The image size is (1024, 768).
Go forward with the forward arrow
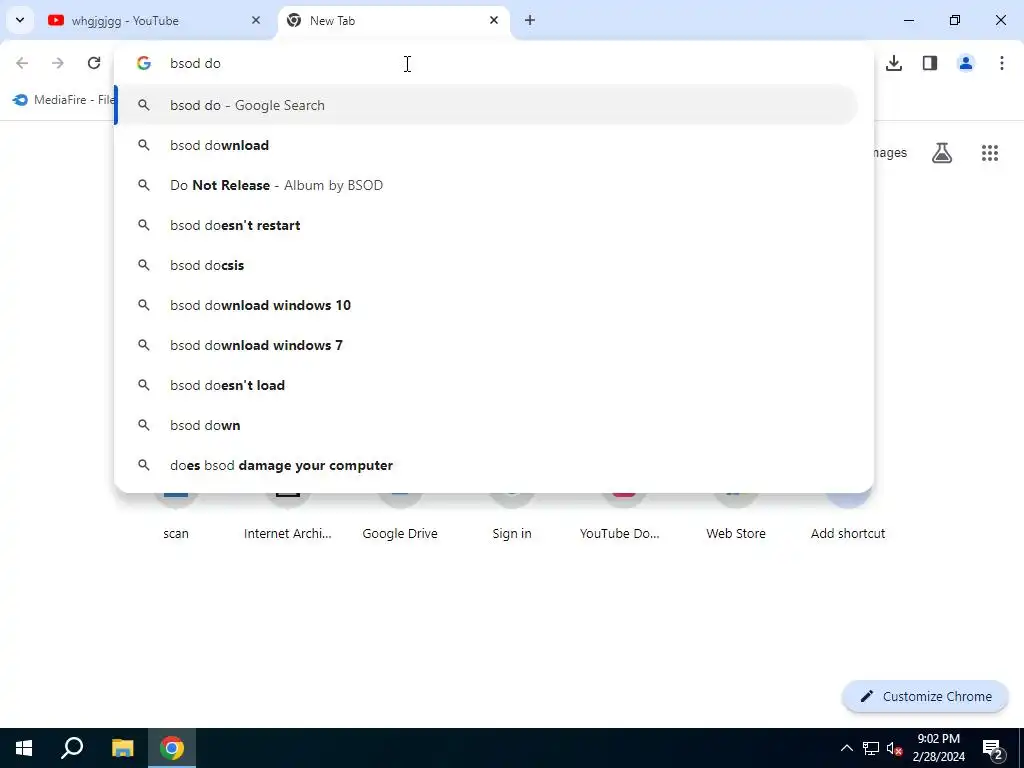click(x=58, y=63)
